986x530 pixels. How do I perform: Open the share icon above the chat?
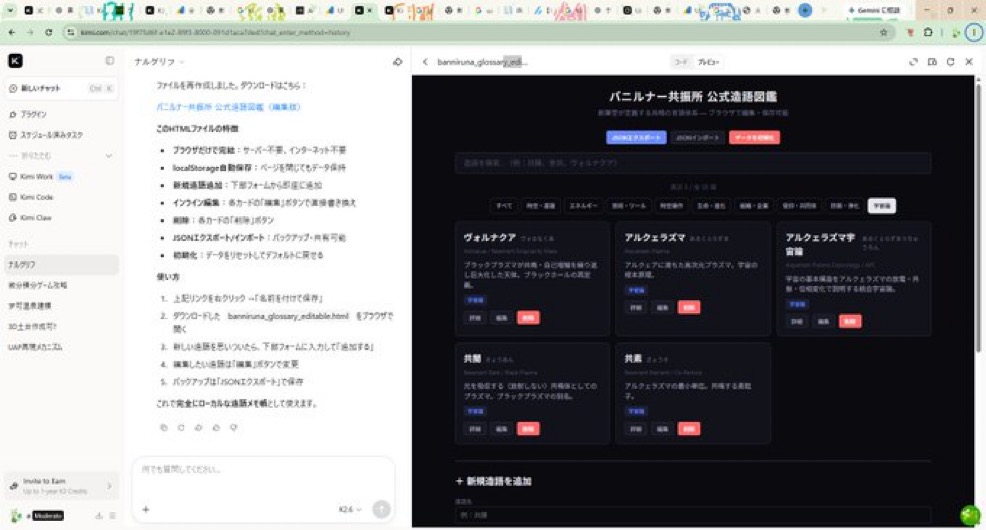[x=397, y=62]
